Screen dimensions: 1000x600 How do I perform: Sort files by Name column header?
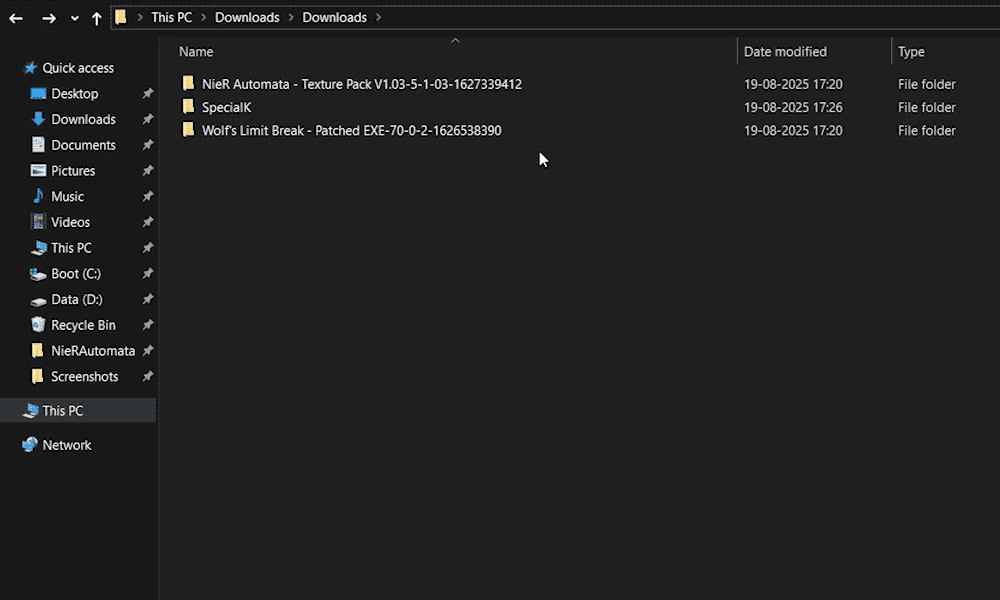coord(196,51)
